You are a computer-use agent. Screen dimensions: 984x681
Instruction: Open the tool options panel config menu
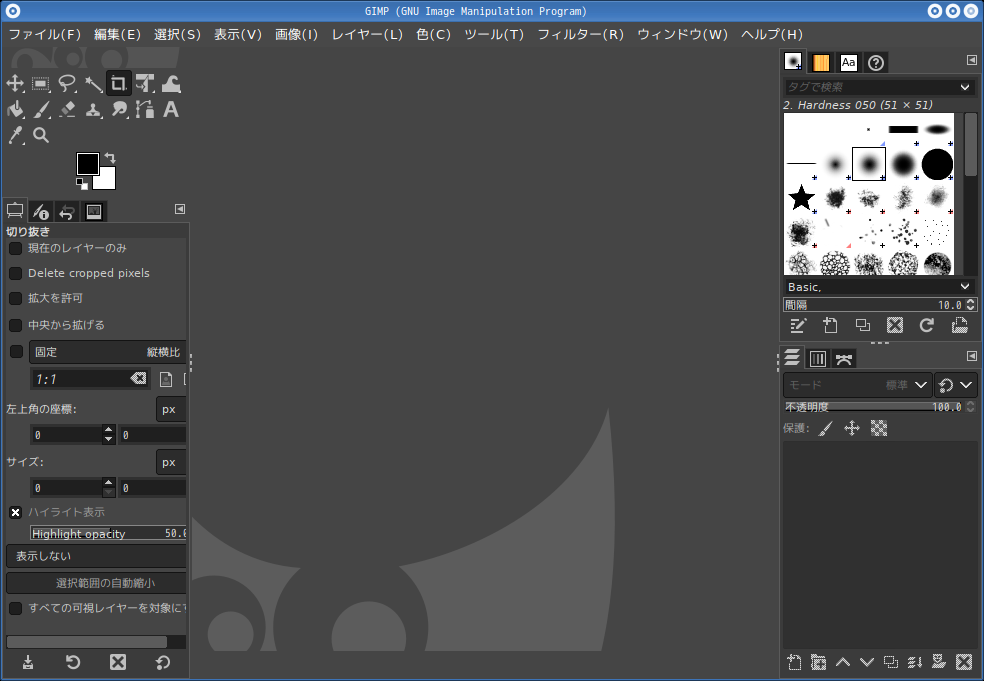point(180,209)
